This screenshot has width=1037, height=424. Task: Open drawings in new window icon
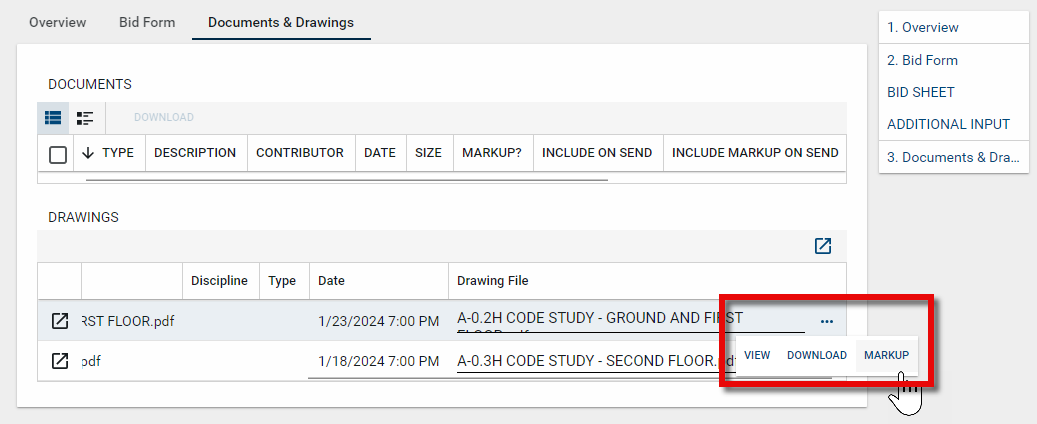pyautogui.click(x=823, y=246)
